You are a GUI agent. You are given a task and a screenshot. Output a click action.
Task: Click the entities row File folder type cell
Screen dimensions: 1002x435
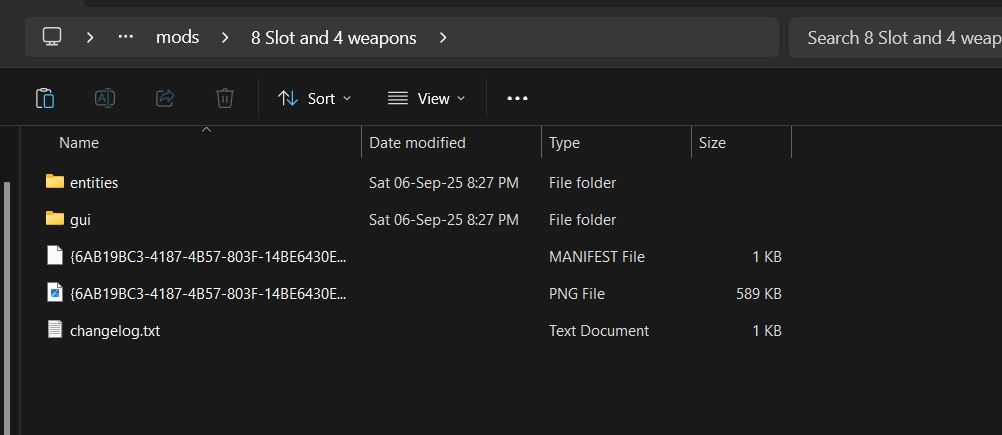582,183
